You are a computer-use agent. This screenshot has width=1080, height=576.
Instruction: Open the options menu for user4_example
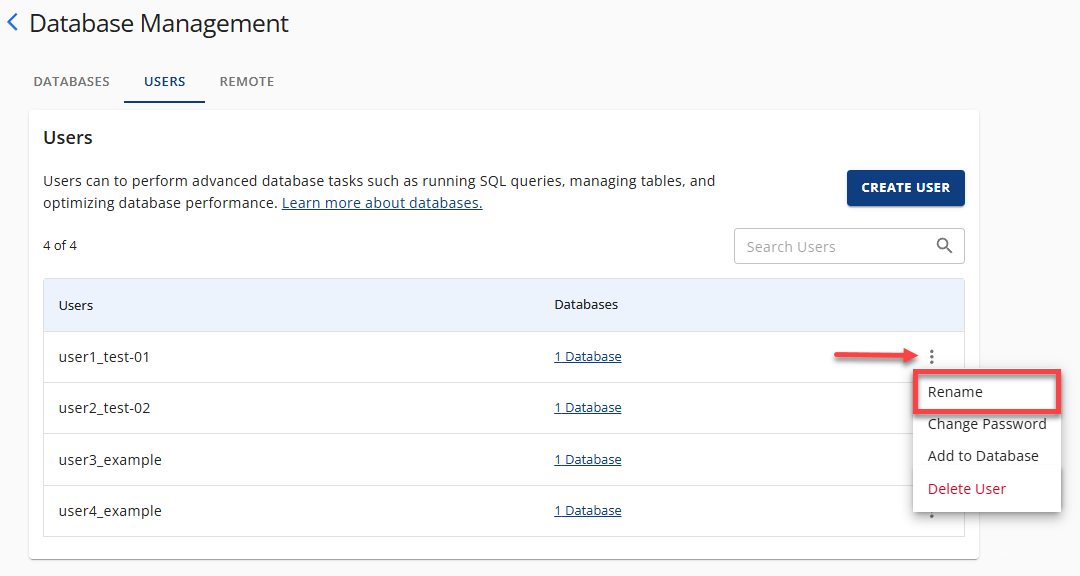[931, 514]
